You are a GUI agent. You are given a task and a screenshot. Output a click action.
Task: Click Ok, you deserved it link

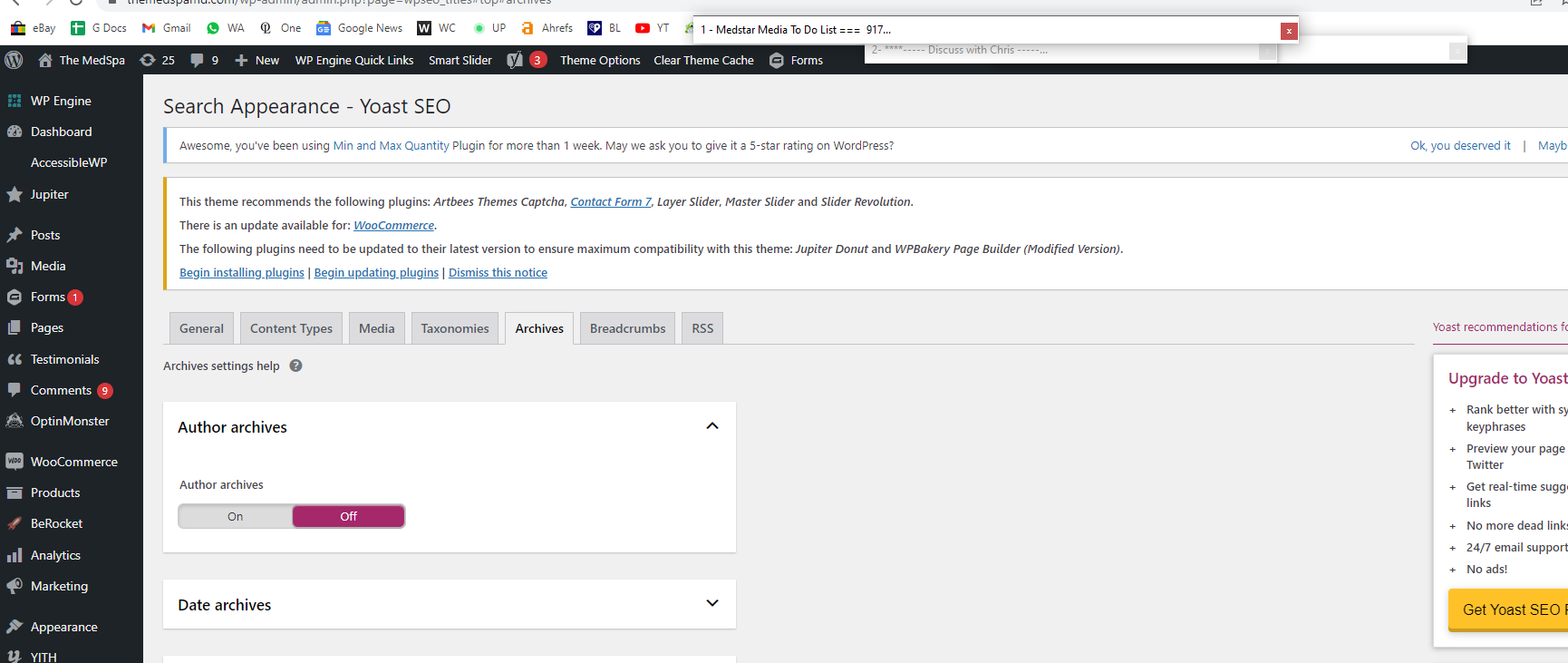tap(1460, 145)
